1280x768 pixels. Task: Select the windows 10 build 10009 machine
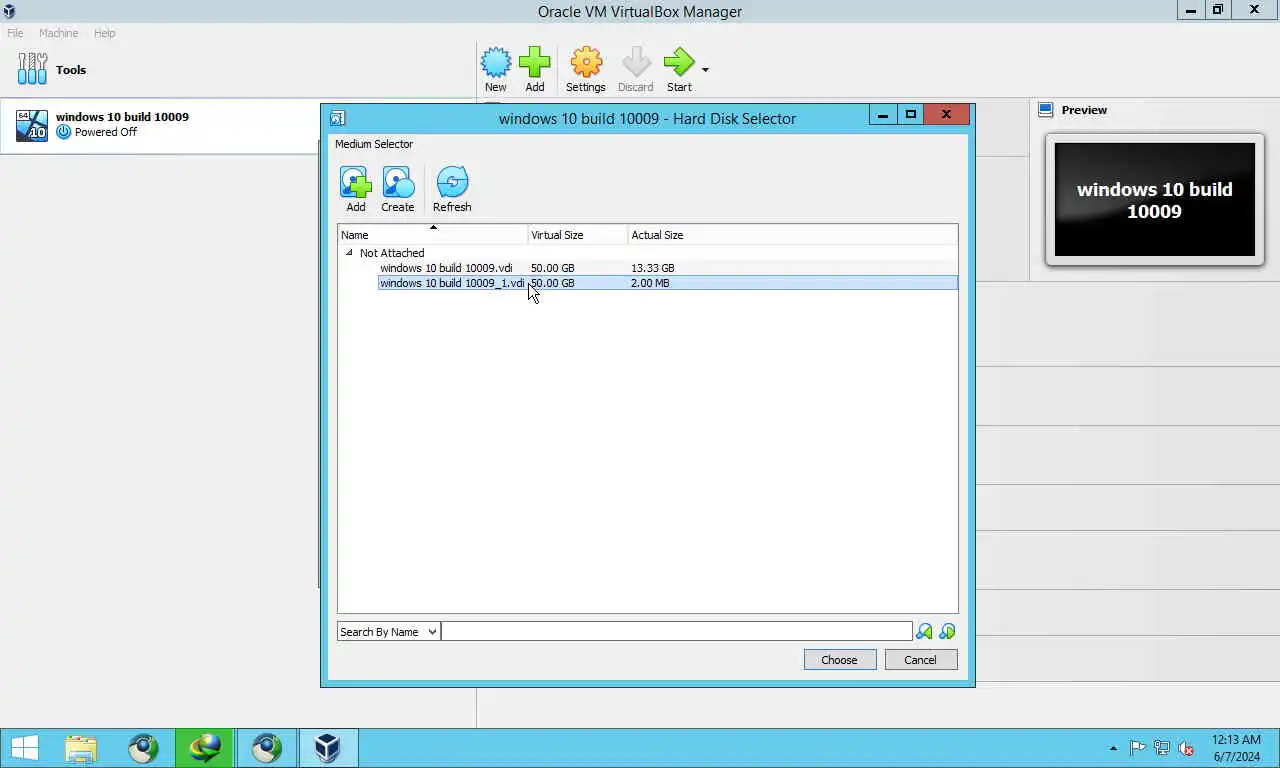tap(160, 125)
